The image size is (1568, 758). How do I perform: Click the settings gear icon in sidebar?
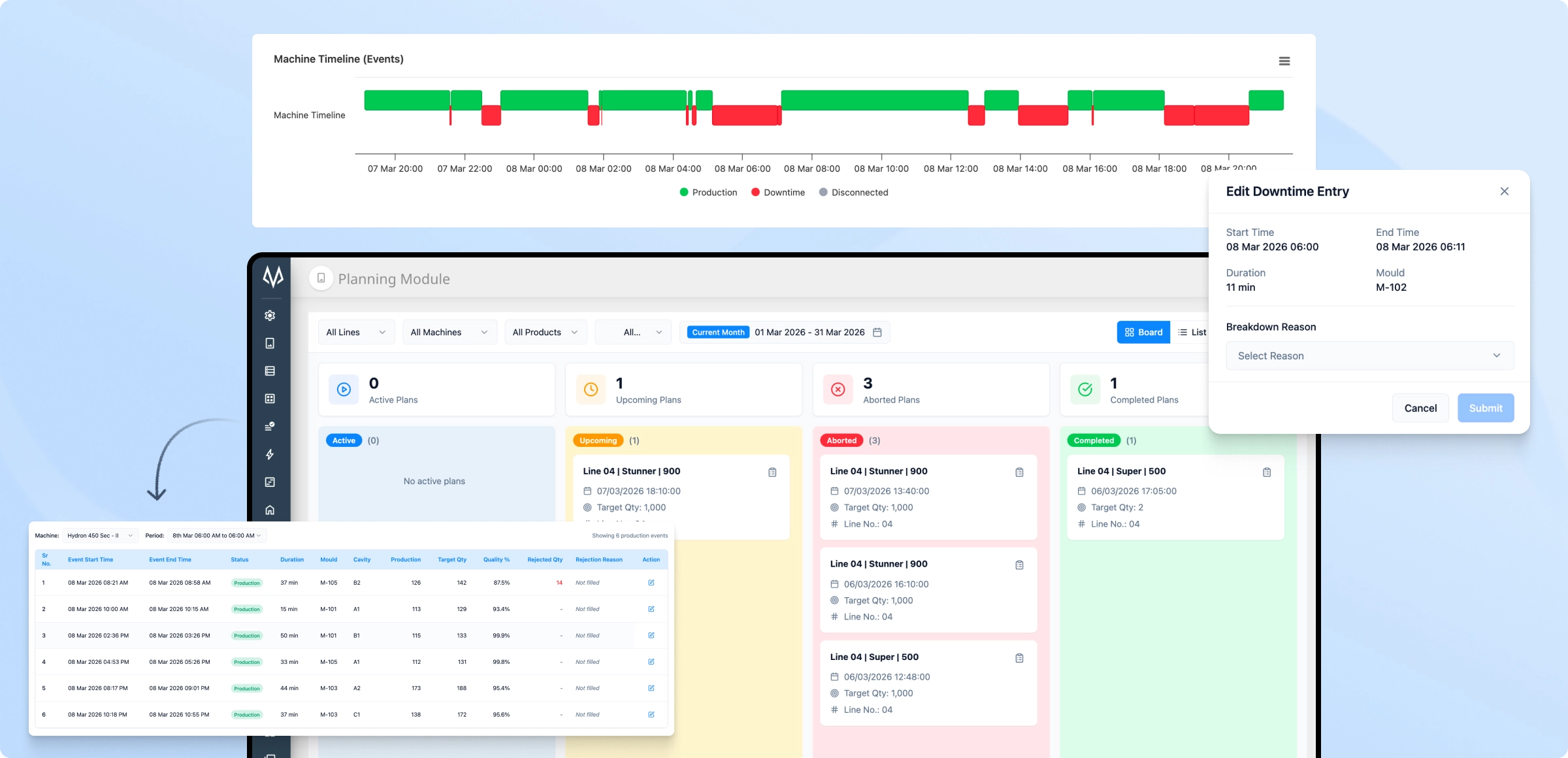pyautogui.click(x=270, y=316)
